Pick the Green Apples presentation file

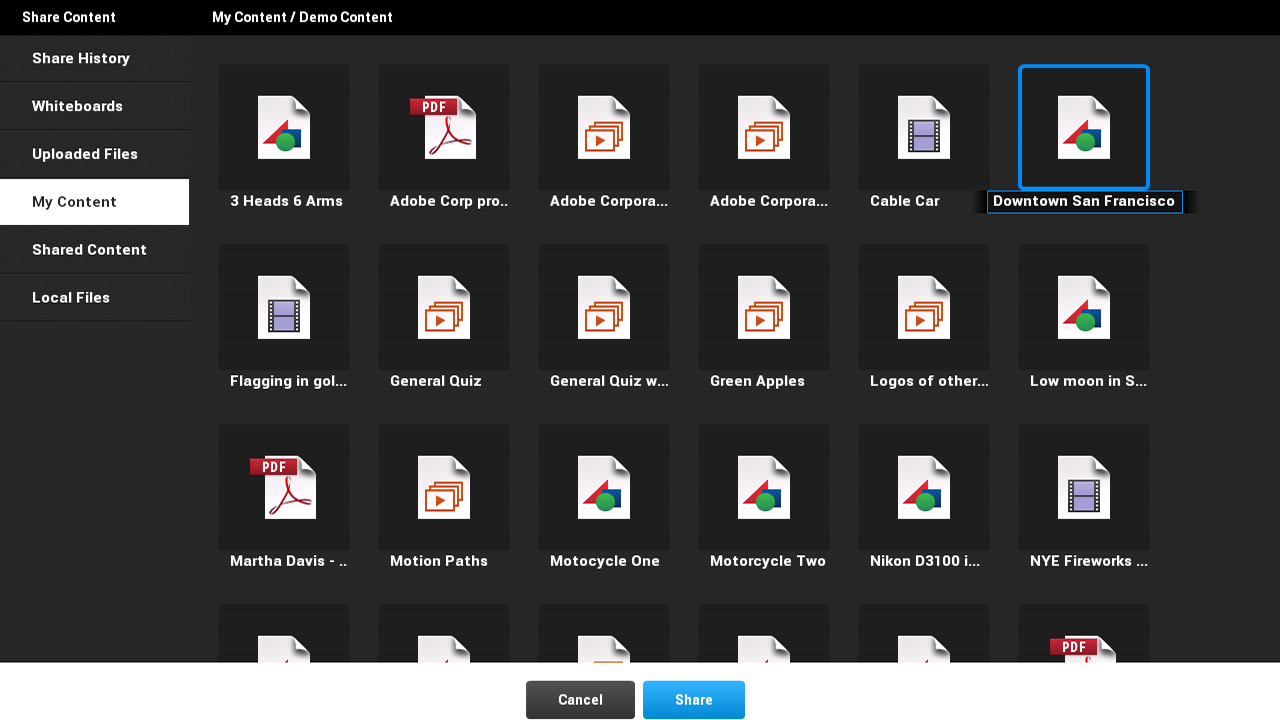tap(764, 308)
